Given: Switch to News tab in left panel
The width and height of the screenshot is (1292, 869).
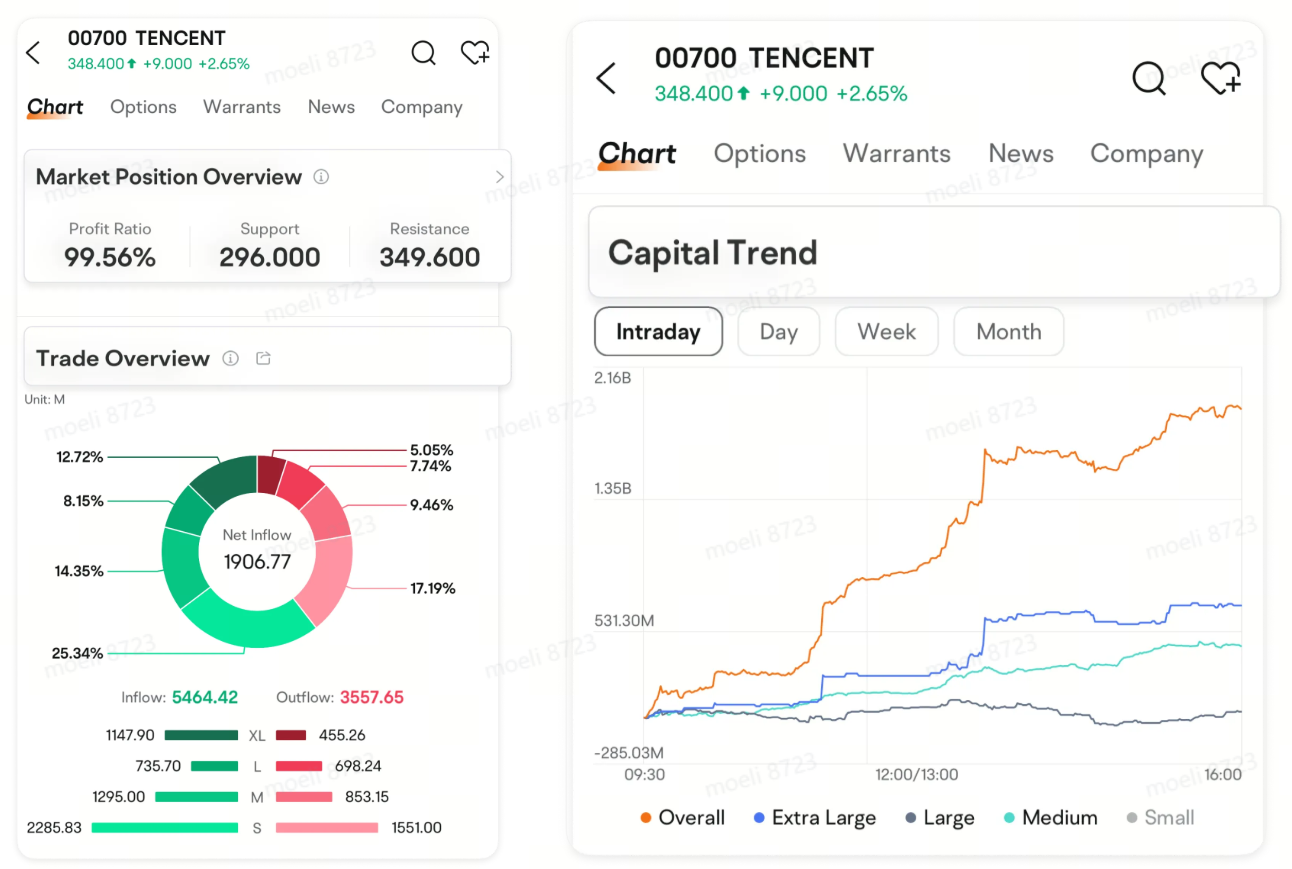Looking at the screenshot, I should [x=331, y=107].
